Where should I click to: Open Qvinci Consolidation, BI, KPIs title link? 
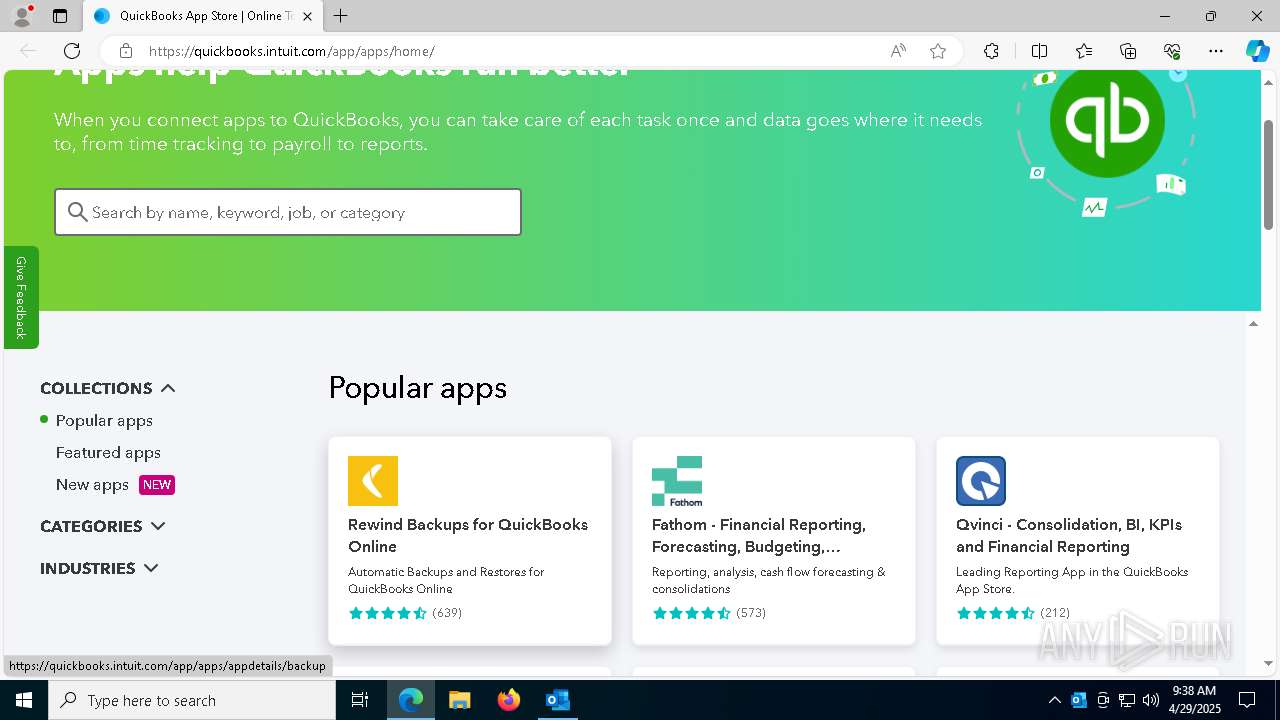pos(1069,535)
